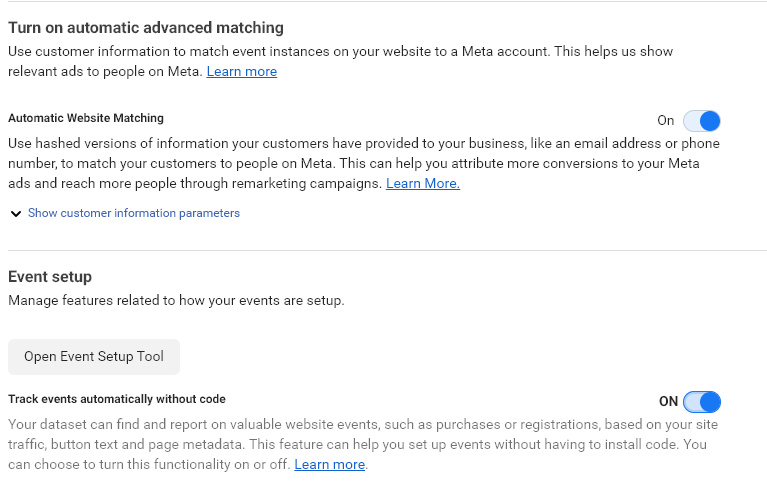Open Event Setup Tool

[94, 357]
